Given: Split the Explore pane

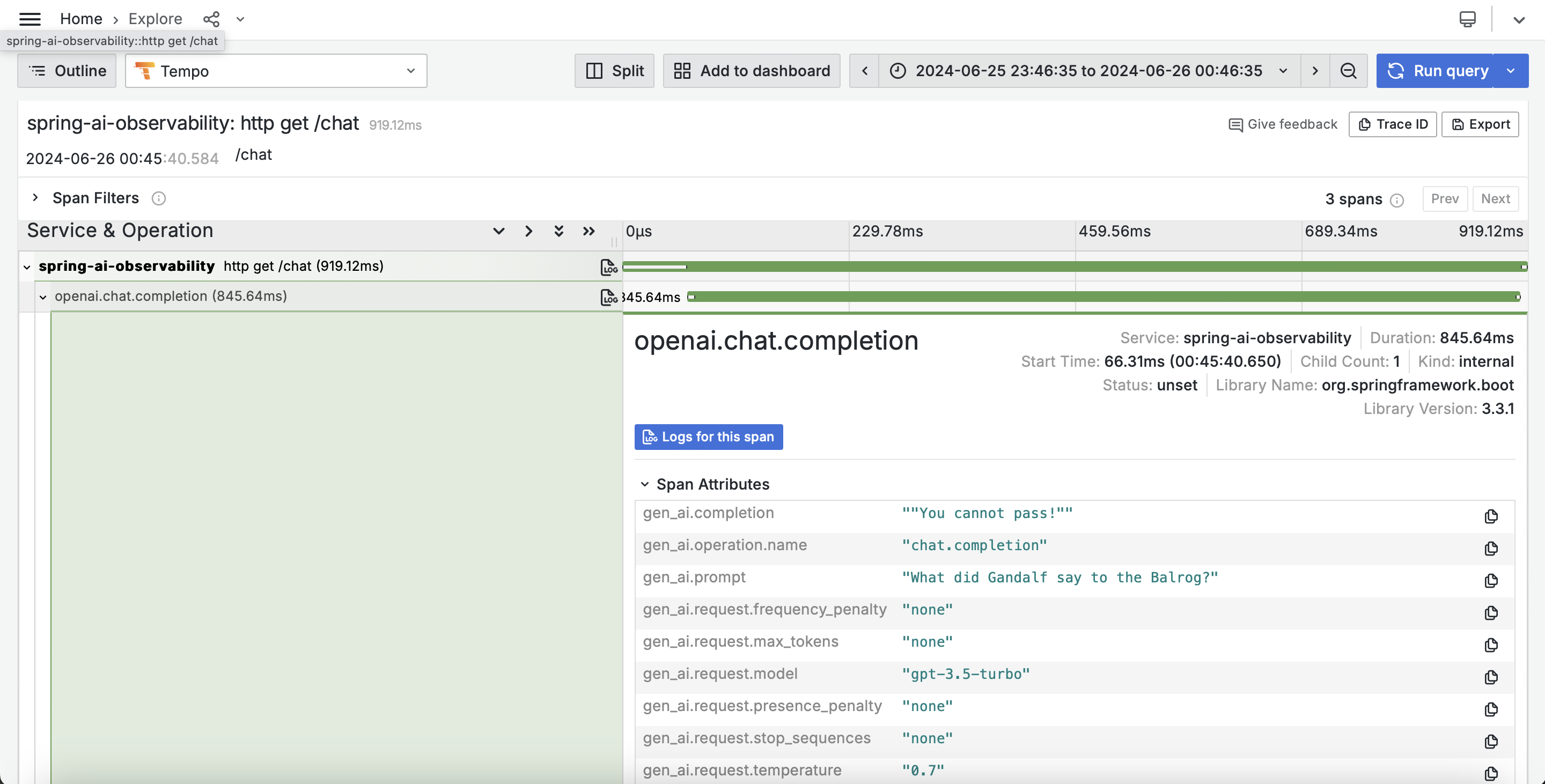Looking at the screenshot, I should point(614,71).
